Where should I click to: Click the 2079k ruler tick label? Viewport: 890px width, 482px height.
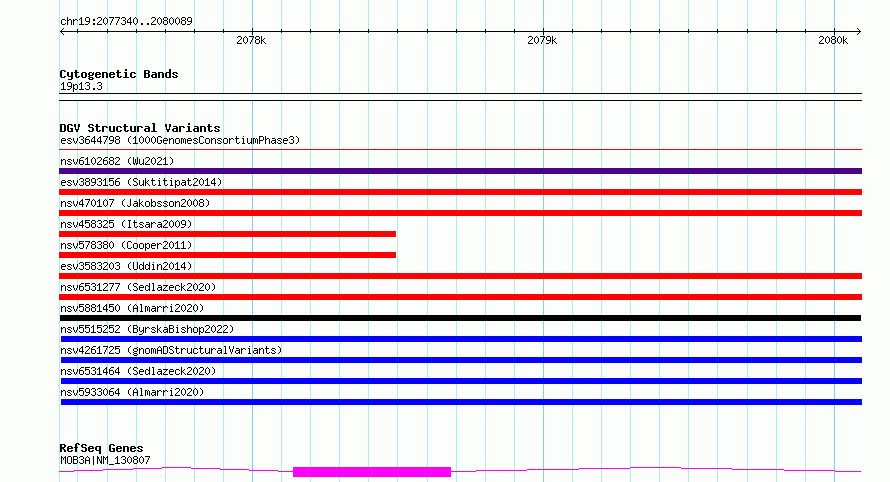point(542,40)
